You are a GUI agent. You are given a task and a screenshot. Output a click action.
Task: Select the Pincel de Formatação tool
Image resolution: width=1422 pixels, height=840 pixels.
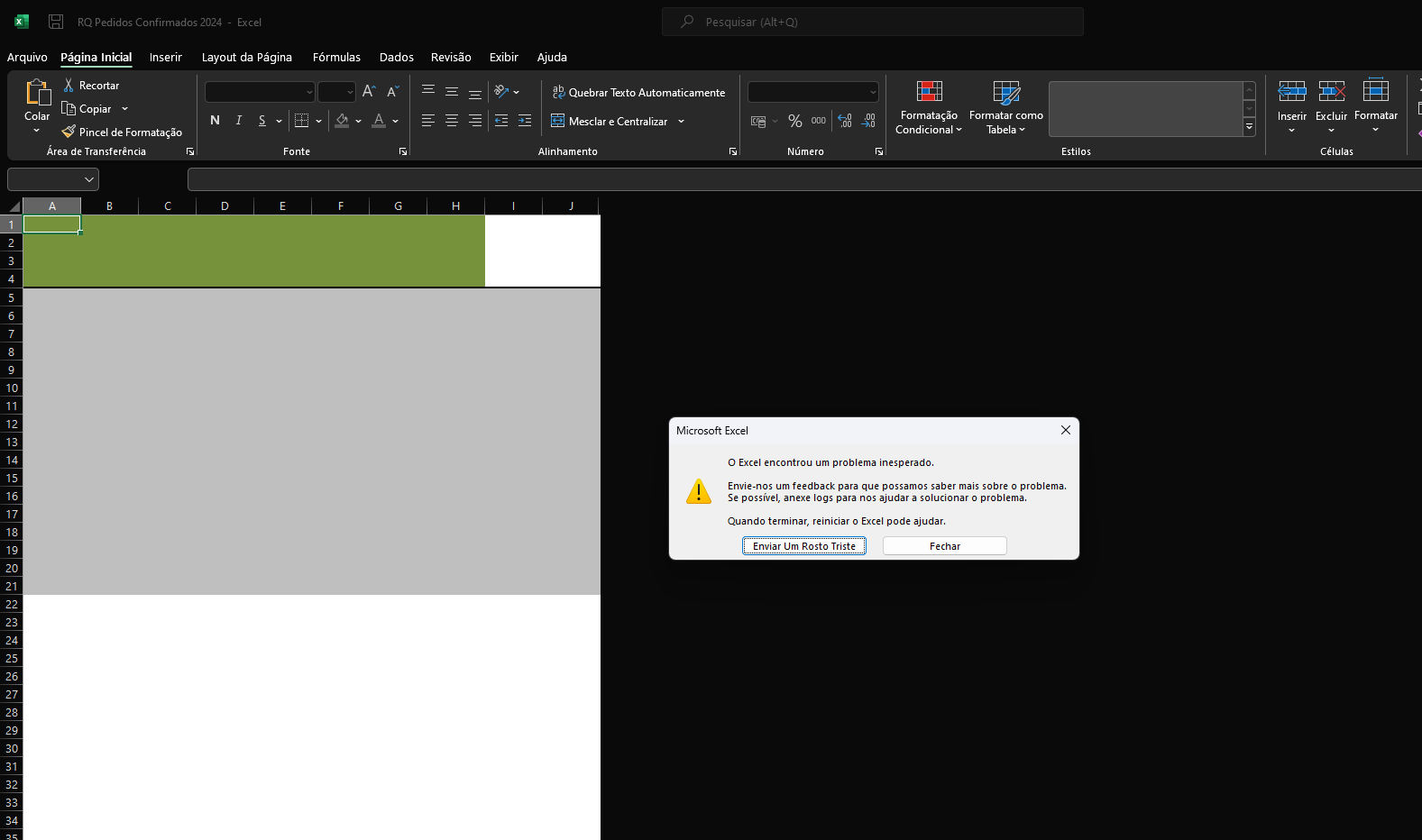122,132
